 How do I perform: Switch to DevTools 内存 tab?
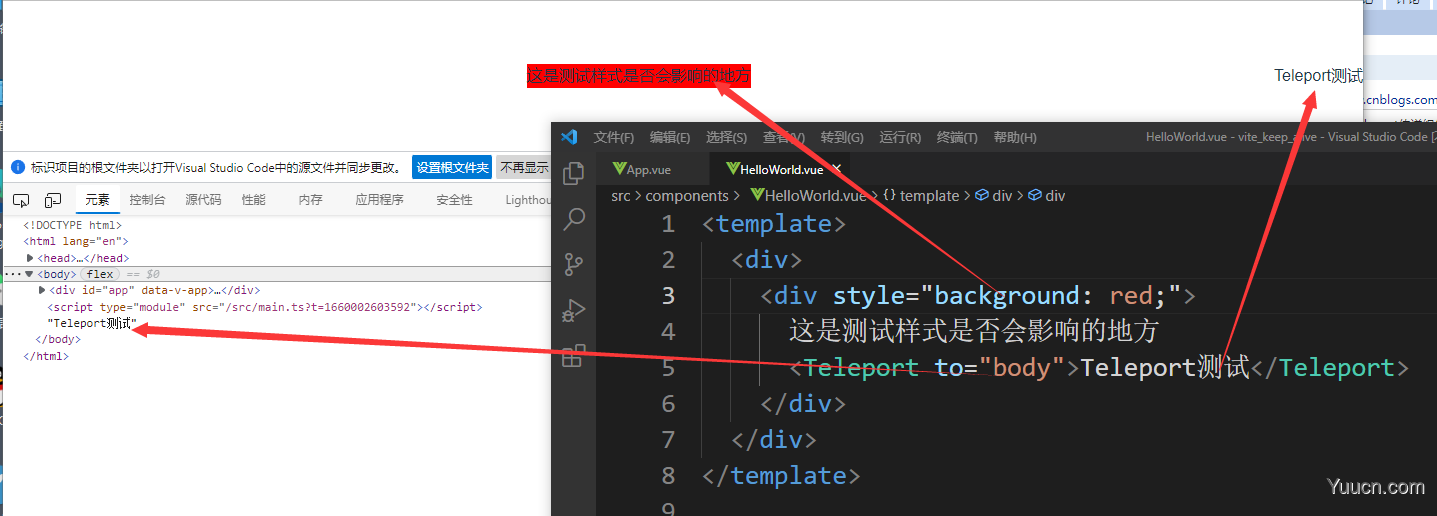pos(310,200)
